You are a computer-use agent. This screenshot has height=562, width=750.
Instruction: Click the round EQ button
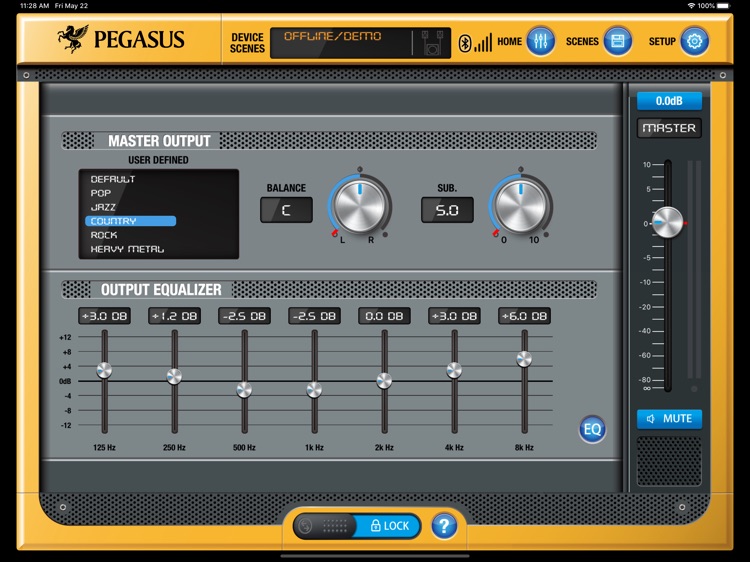click(592, 429)
